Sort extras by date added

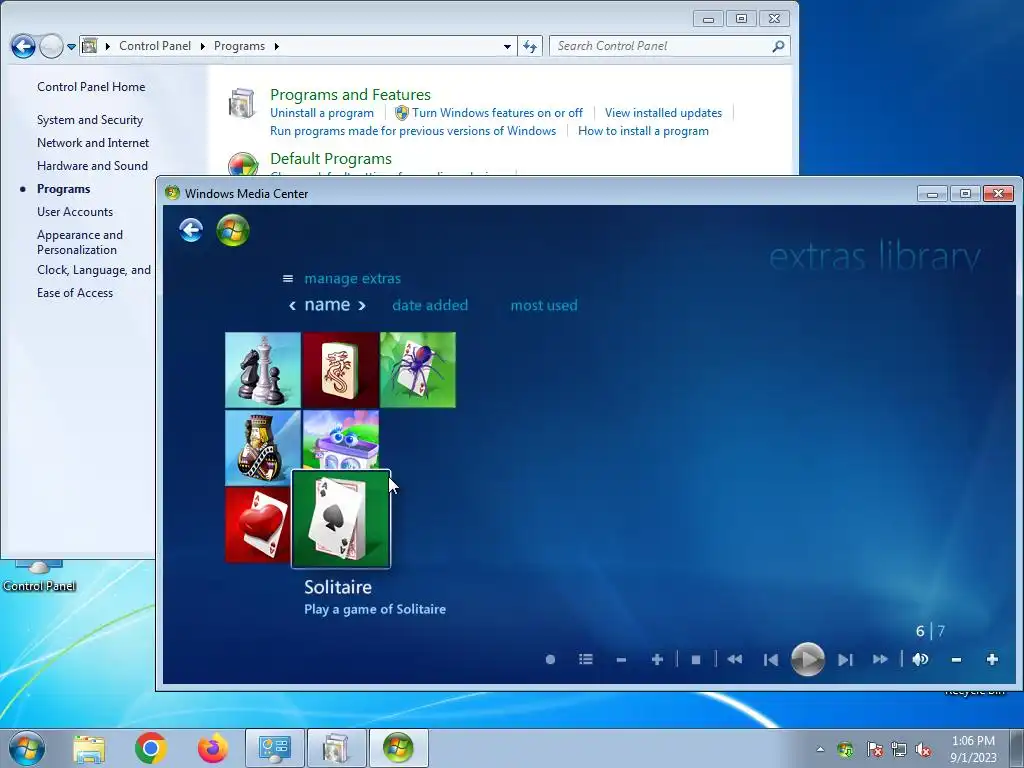pos(430,305)
